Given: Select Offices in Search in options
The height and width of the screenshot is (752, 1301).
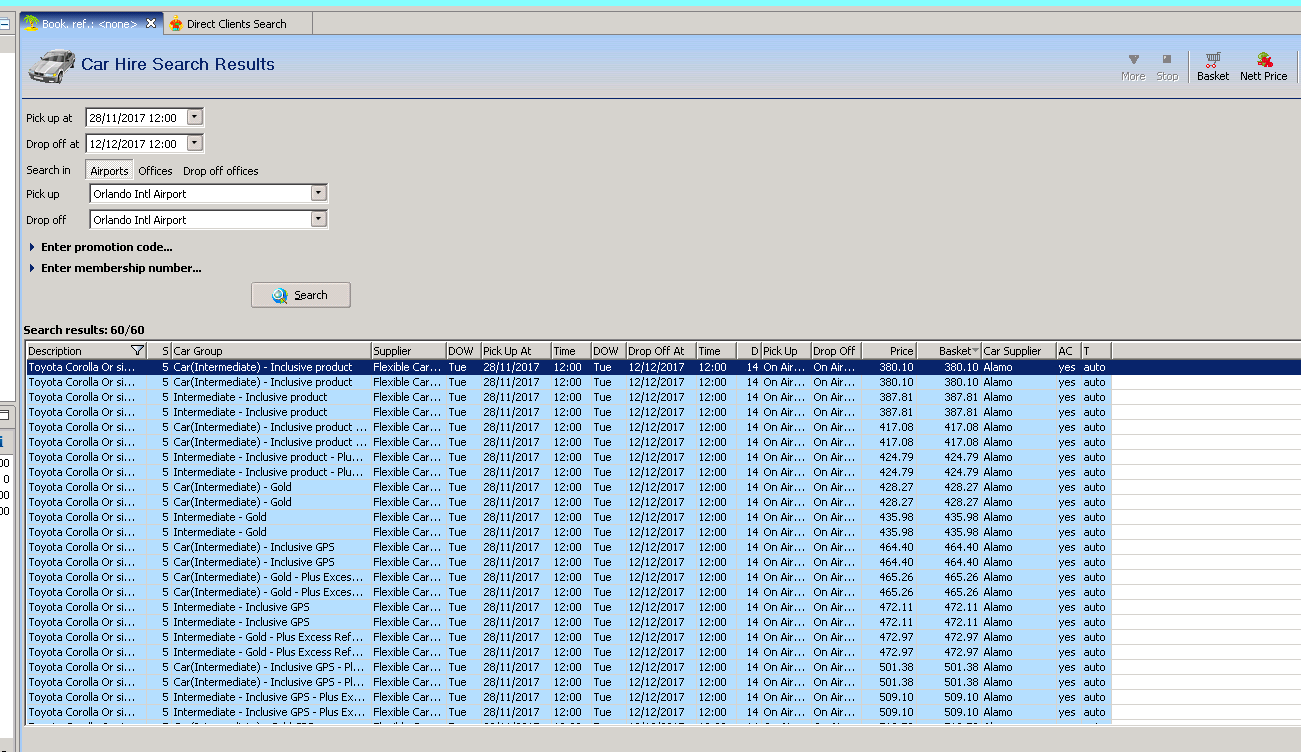Looking at the screenshot, I should [x=155, y=171].
